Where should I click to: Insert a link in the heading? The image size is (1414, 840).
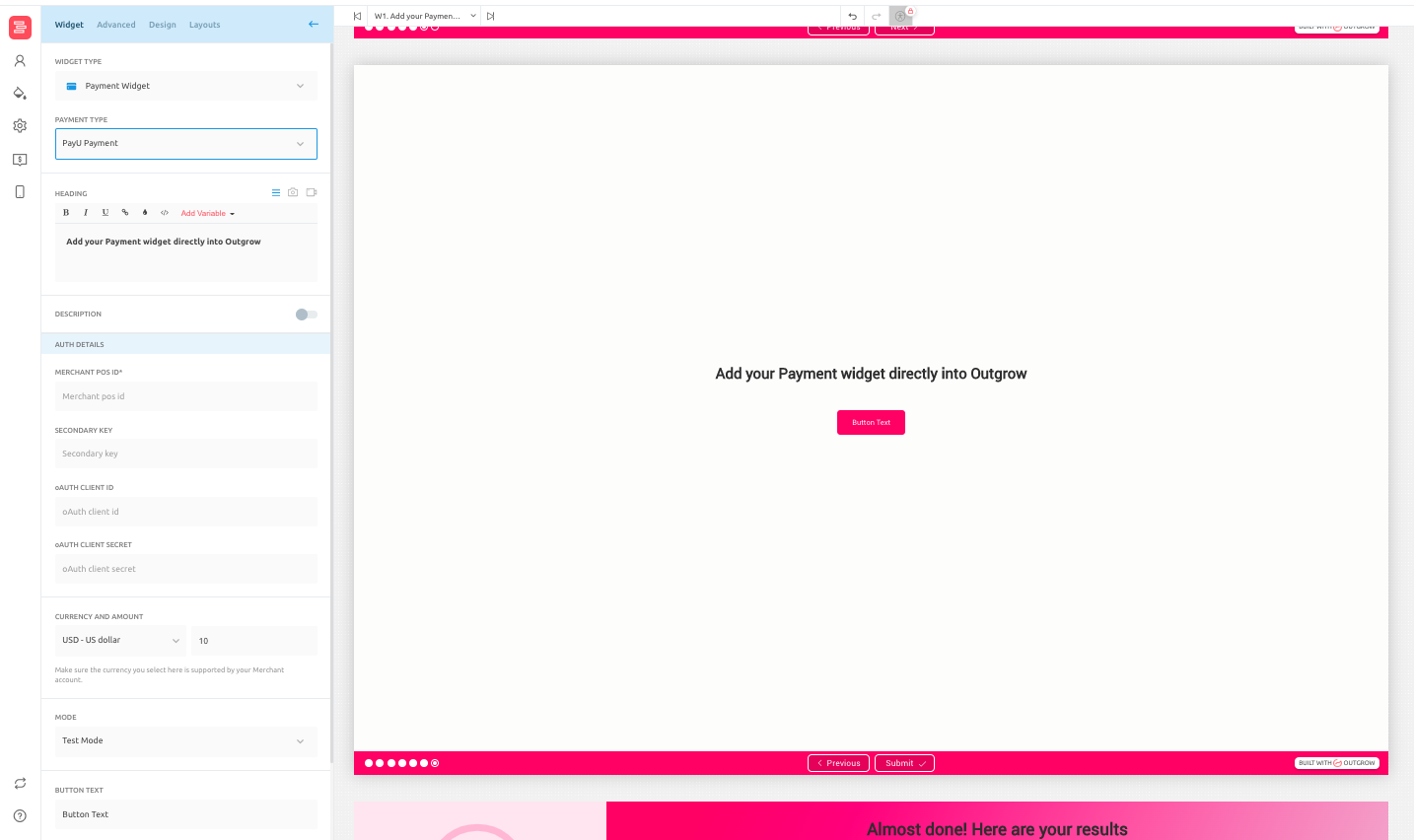tap(125, 213)
